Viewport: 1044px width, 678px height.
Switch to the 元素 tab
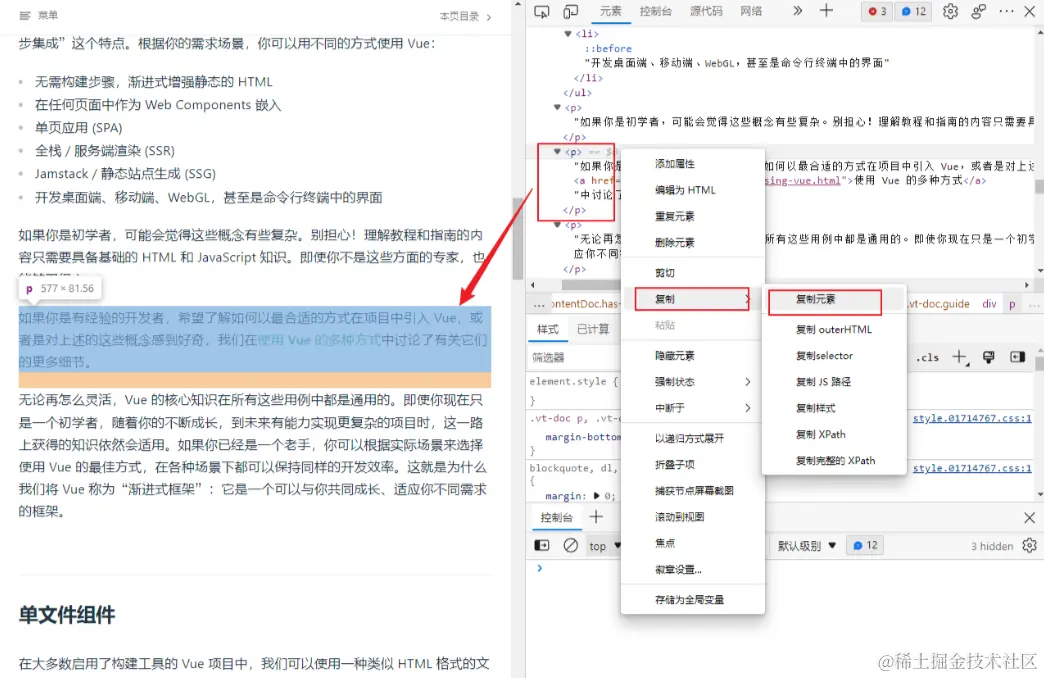pyautogui.click(x=611, y=11)
